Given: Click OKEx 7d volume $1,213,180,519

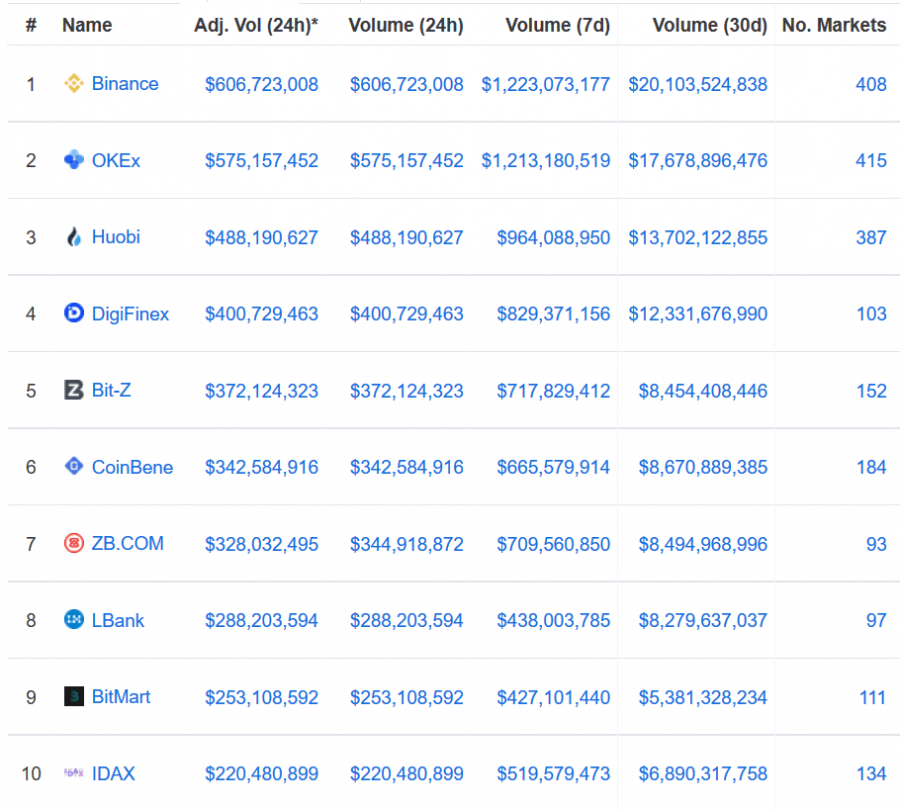Looking at the screenshot, I should (x=545, y=161).
